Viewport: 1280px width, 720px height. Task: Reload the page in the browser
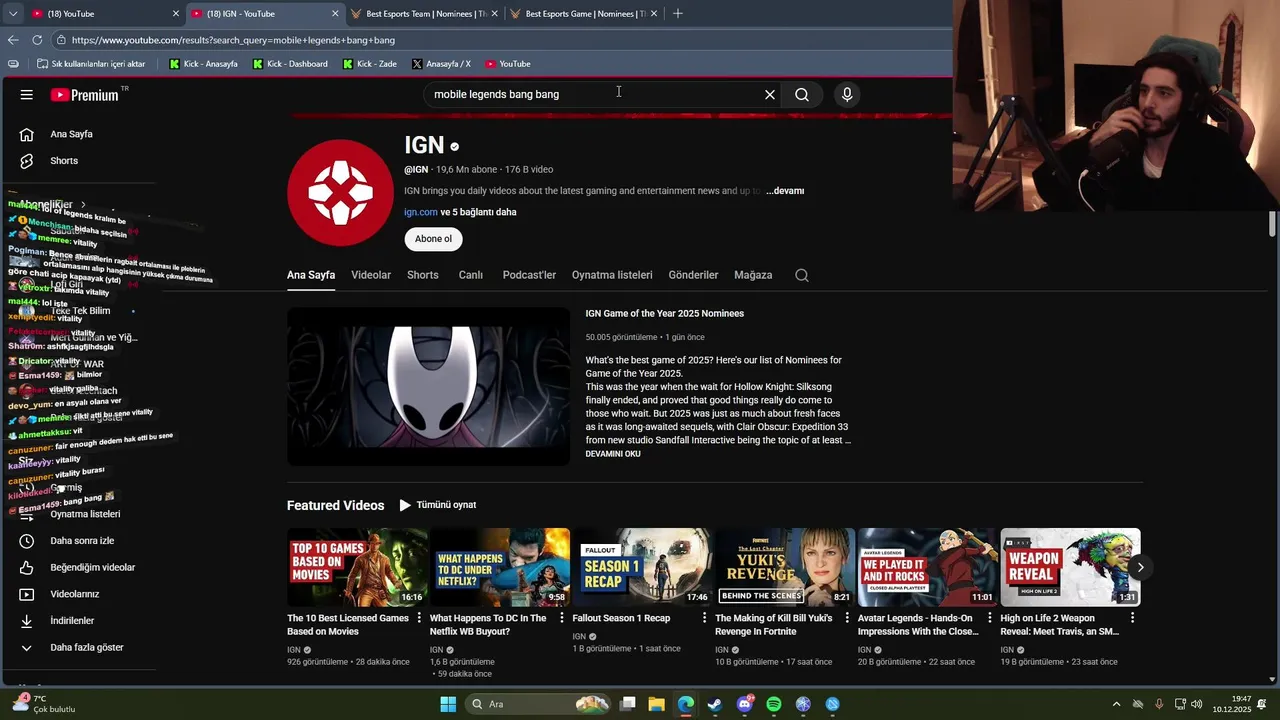[x=37, y=40]
